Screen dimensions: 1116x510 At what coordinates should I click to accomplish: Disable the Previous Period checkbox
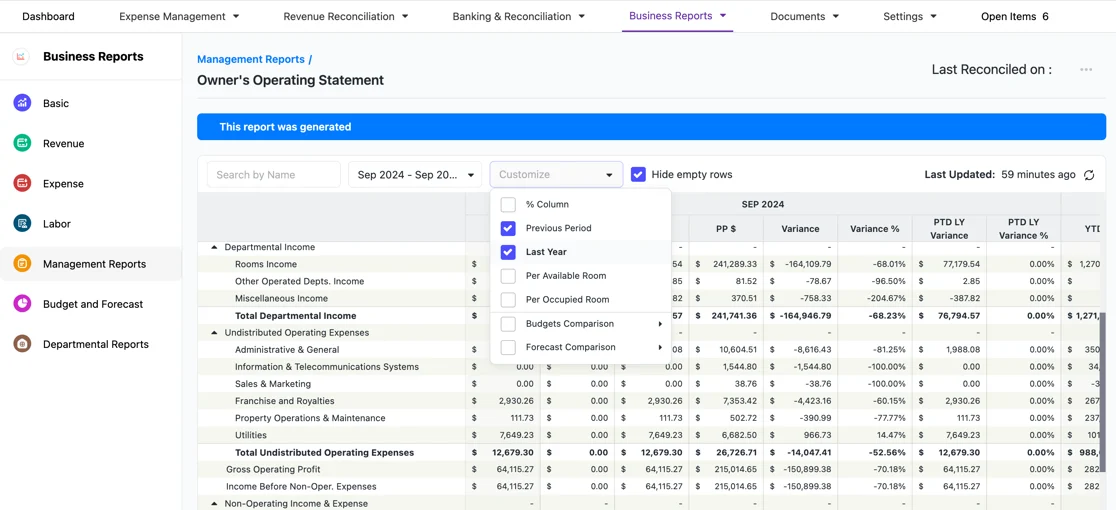pyautogui.click(x=508, y=228)
